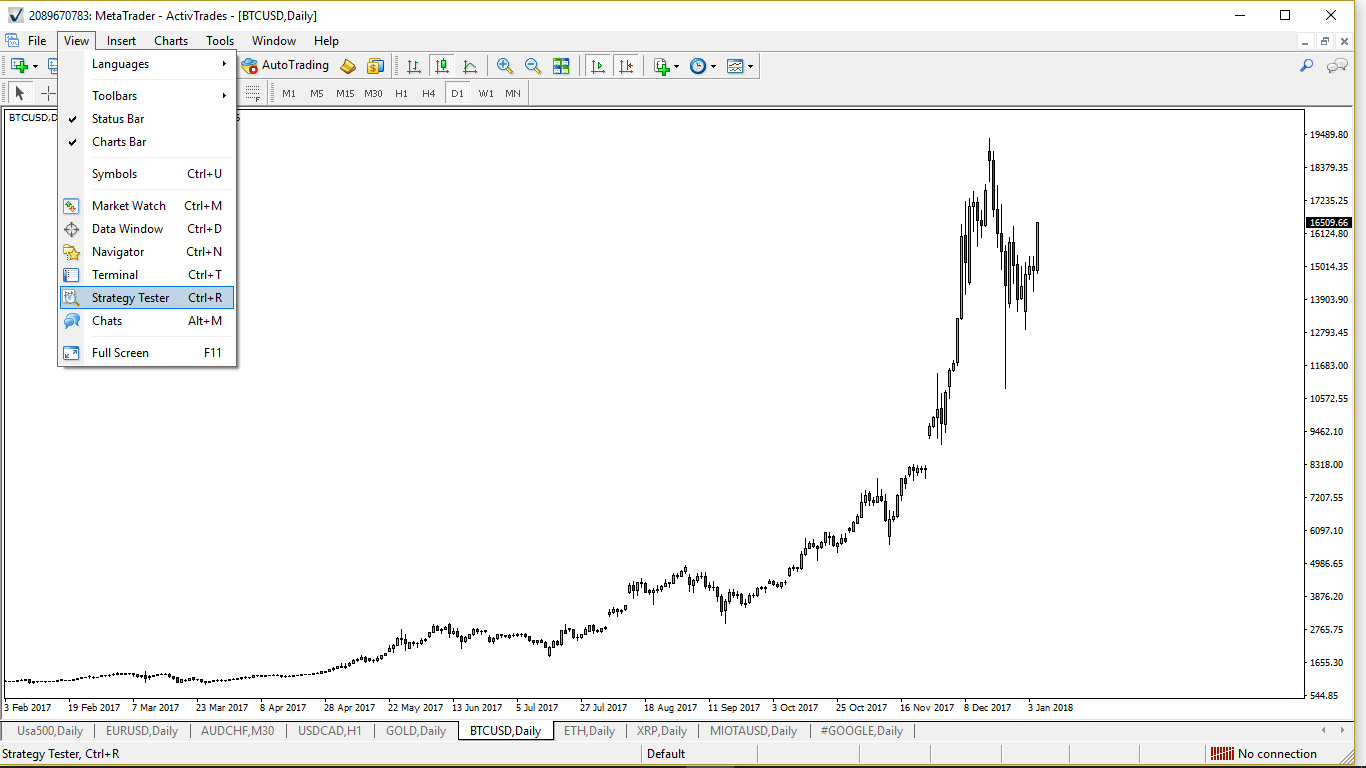
Task: Click the tile windows icon
Action: (561, 66)
